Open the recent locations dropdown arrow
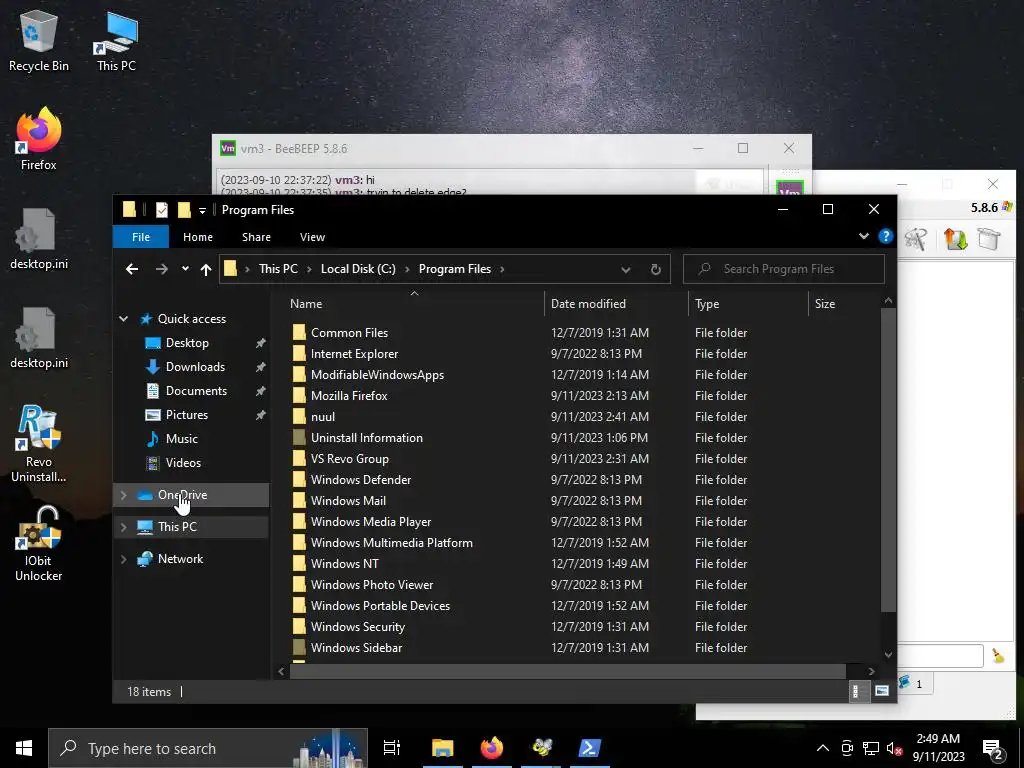The width and height of the screenshot is (1024, 768). point(185,269)
